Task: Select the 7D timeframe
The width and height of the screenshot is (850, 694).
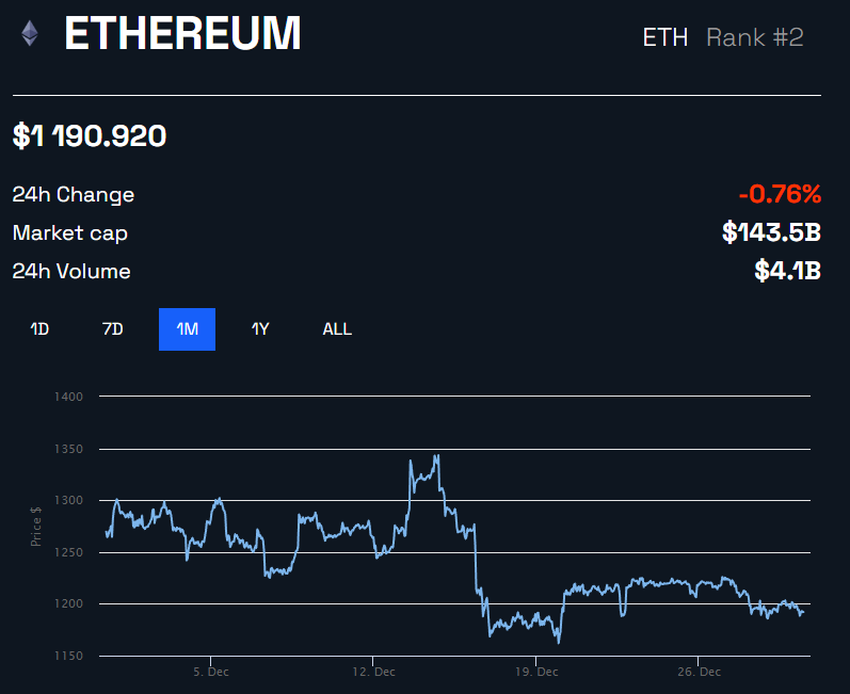Action: [112, 329]
